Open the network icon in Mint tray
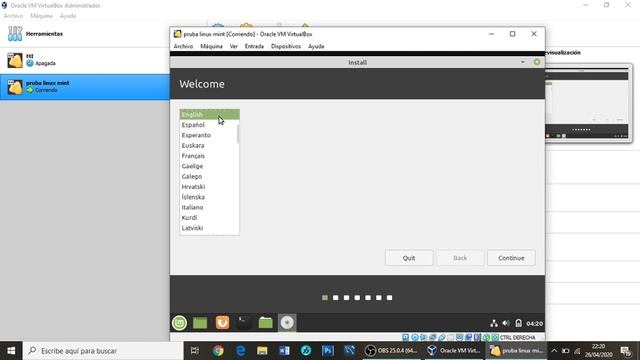 [x=494, y=323]
